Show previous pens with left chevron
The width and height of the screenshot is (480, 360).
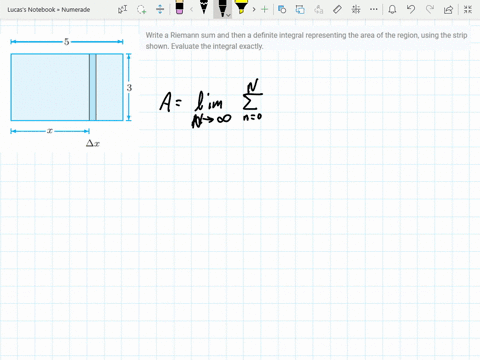point(191,9)
